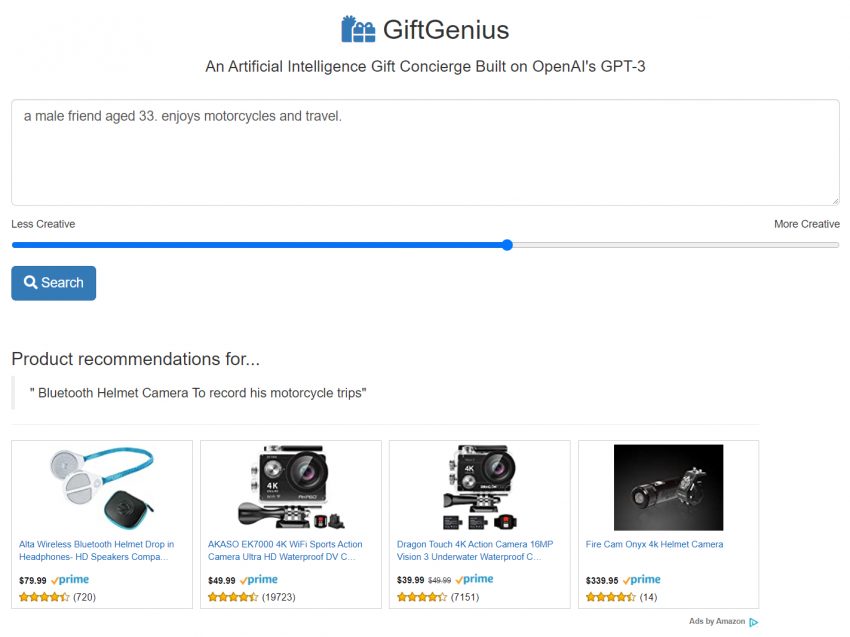Click the Fire Cam Onyx product image
The width and height of the screenshot is (850, 637).
coord(668,487)
